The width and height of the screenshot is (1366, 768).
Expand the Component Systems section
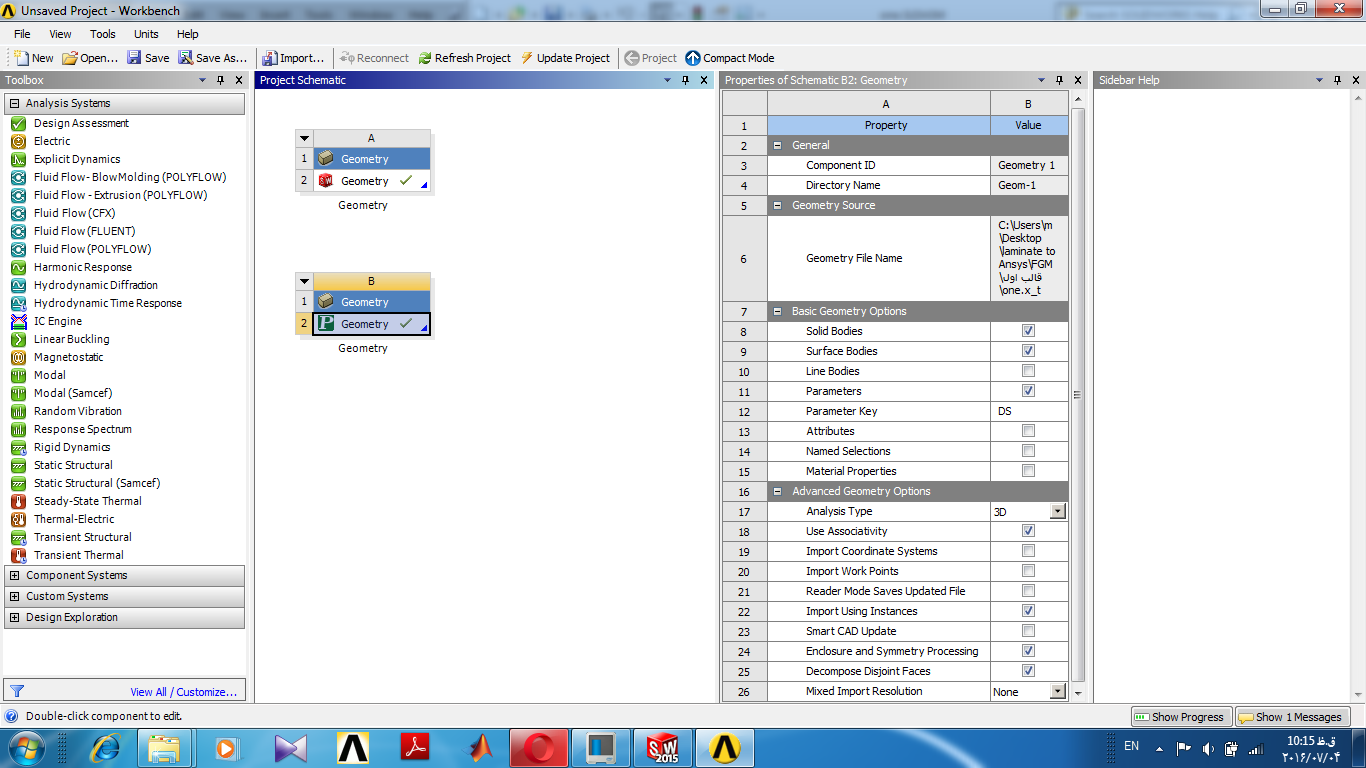pos(15,576)
